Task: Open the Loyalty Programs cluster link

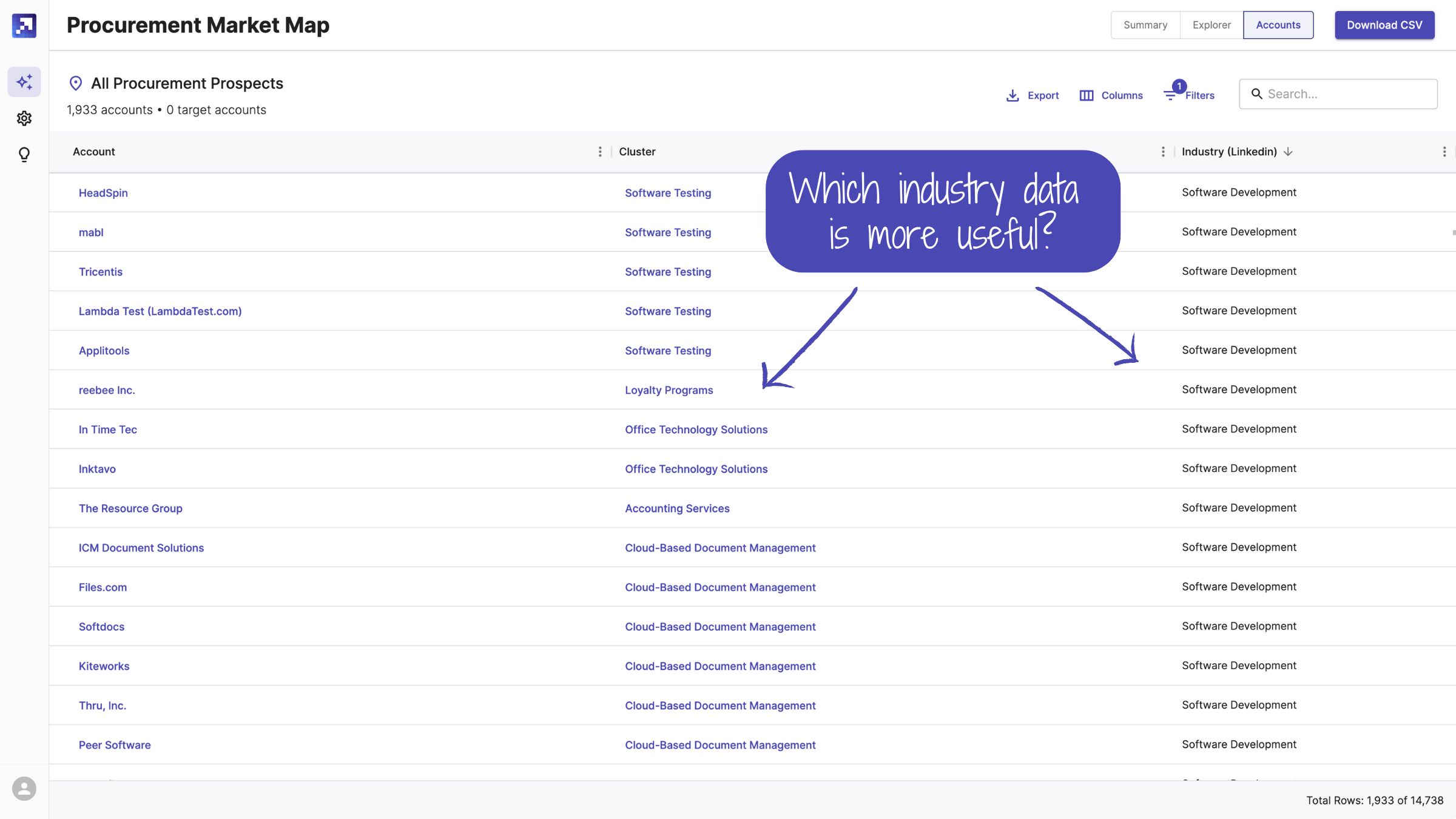Action: (669, 390)
